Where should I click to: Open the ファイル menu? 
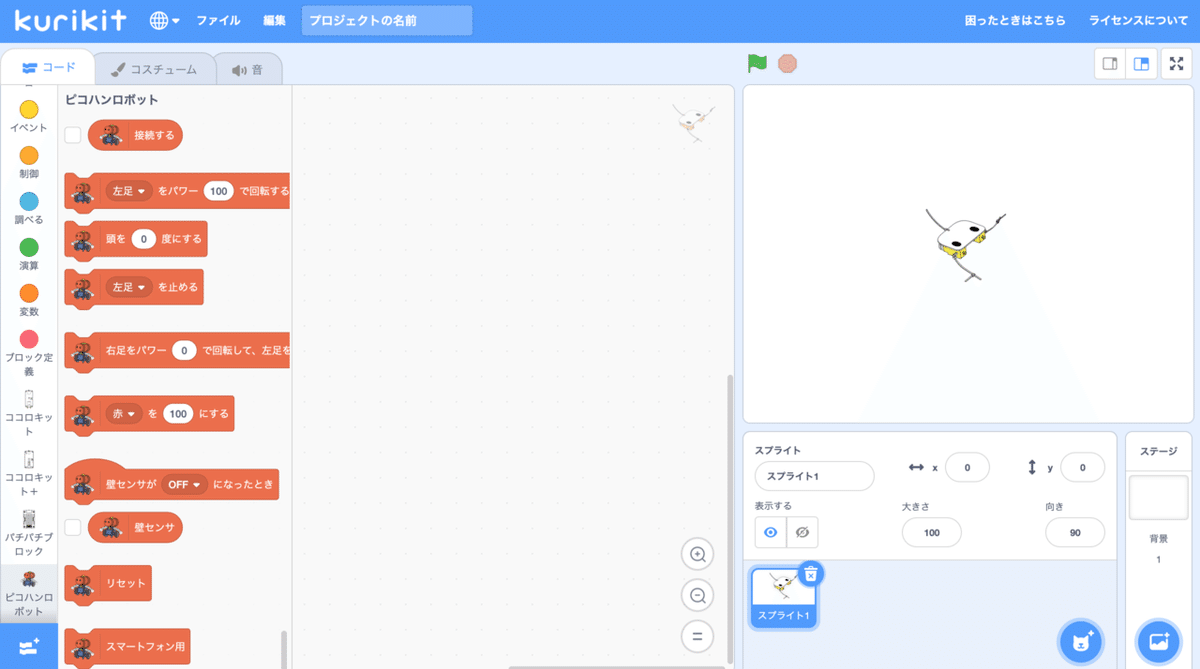(x=219, y=18)
